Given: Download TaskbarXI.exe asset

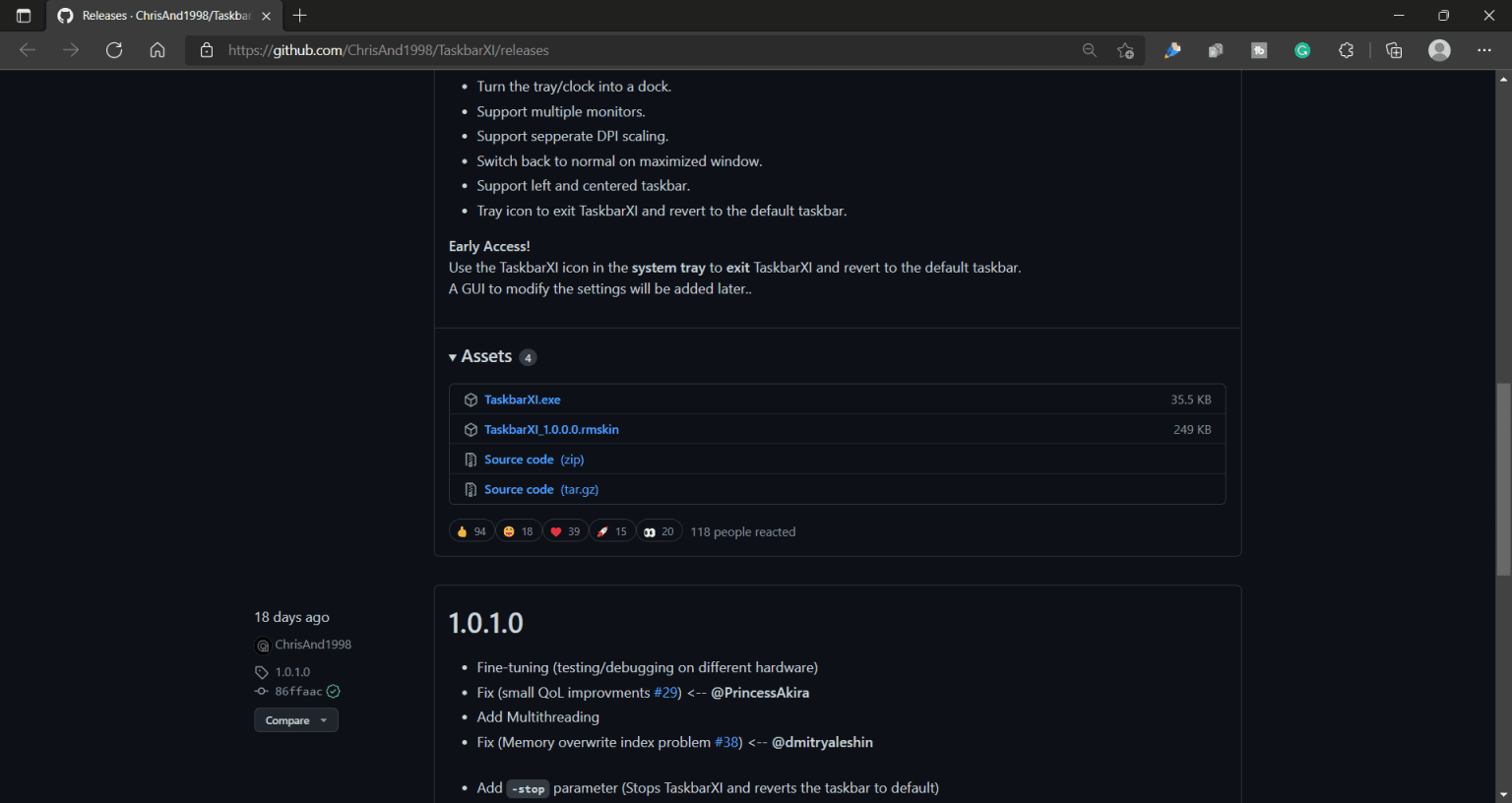Looking at the screenshot, I should point(522,400).
